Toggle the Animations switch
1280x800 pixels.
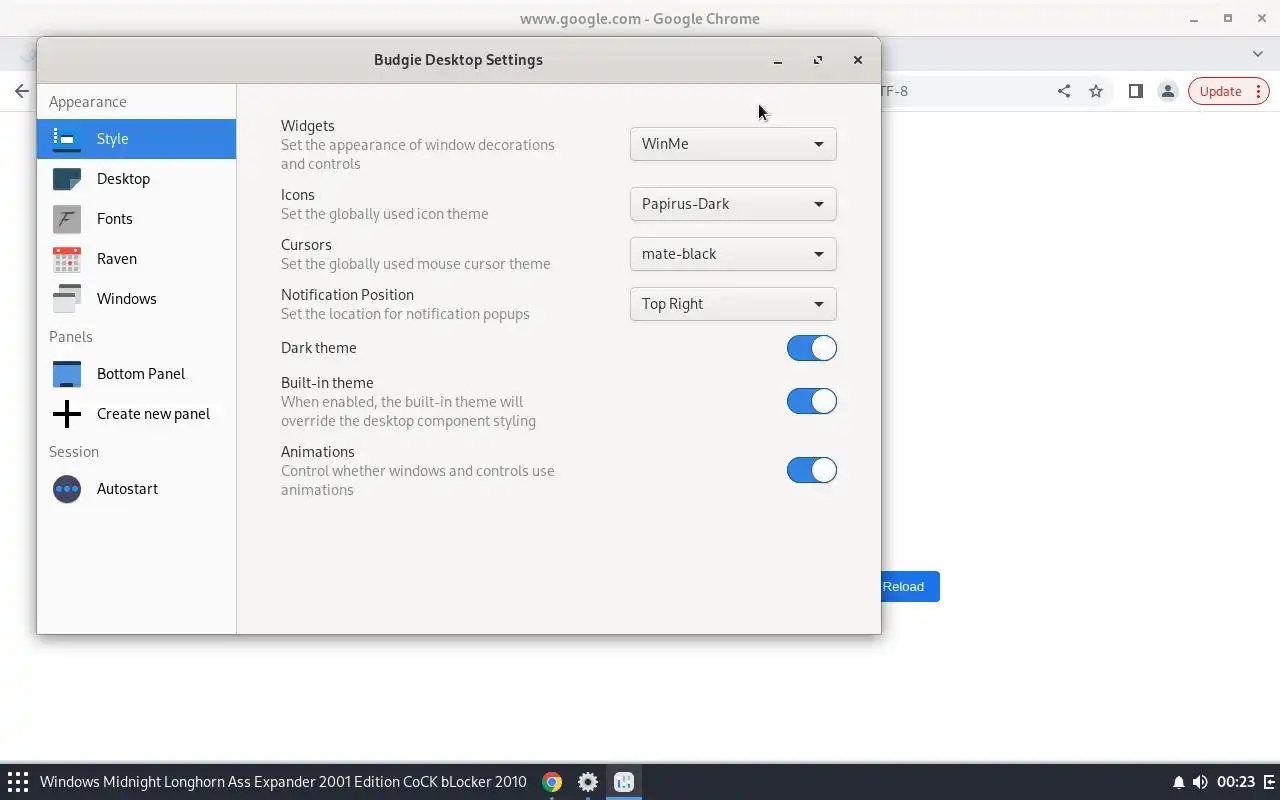(x=811, y=470)
